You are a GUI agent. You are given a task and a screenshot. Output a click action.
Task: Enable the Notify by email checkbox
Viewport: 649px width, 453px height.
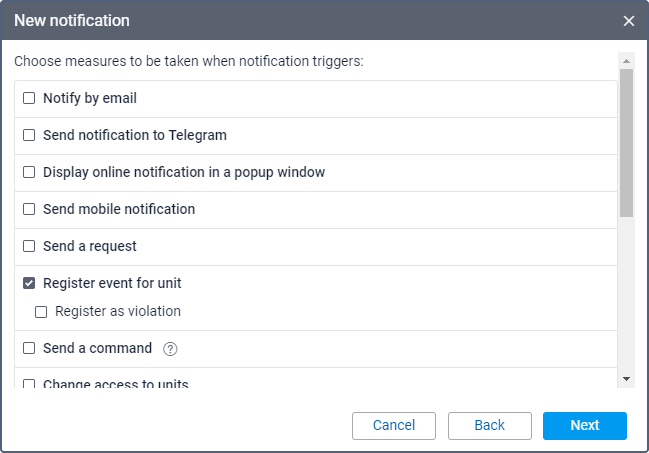pos(29,98)
